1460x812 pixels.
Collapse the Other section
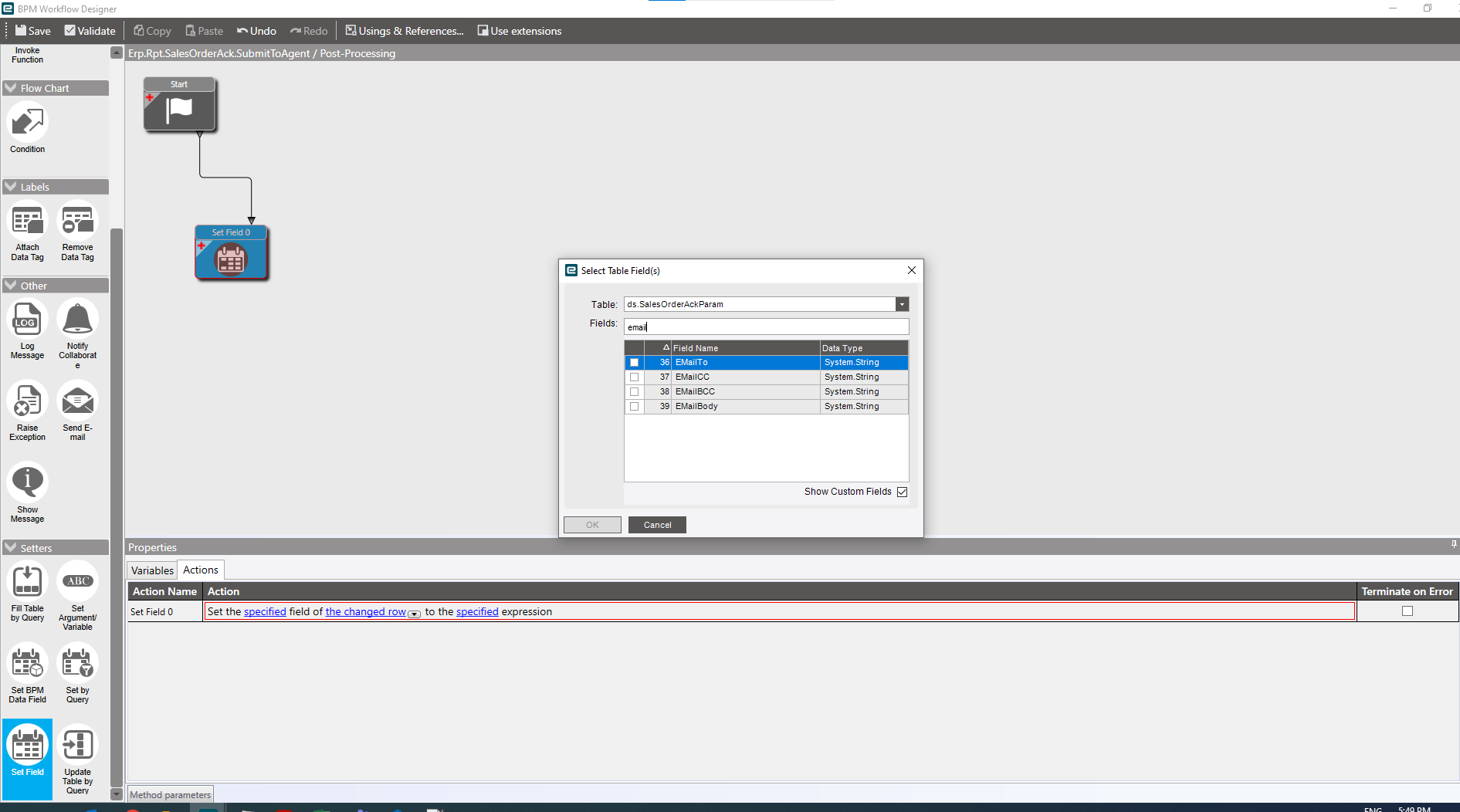[11, 286]
